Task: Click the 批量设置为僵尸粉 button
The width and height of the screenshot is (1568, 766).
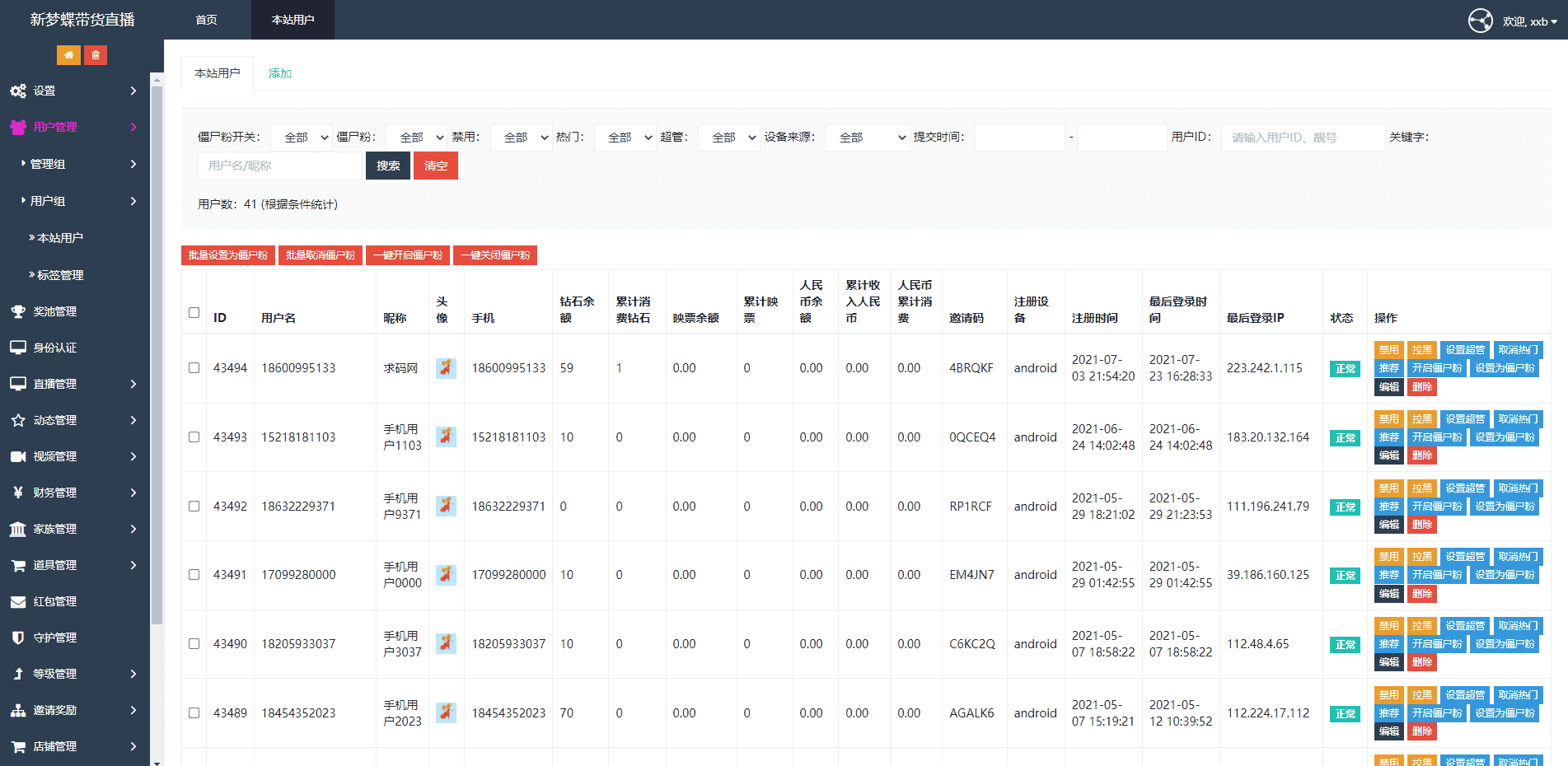Action: coord(227,255)
